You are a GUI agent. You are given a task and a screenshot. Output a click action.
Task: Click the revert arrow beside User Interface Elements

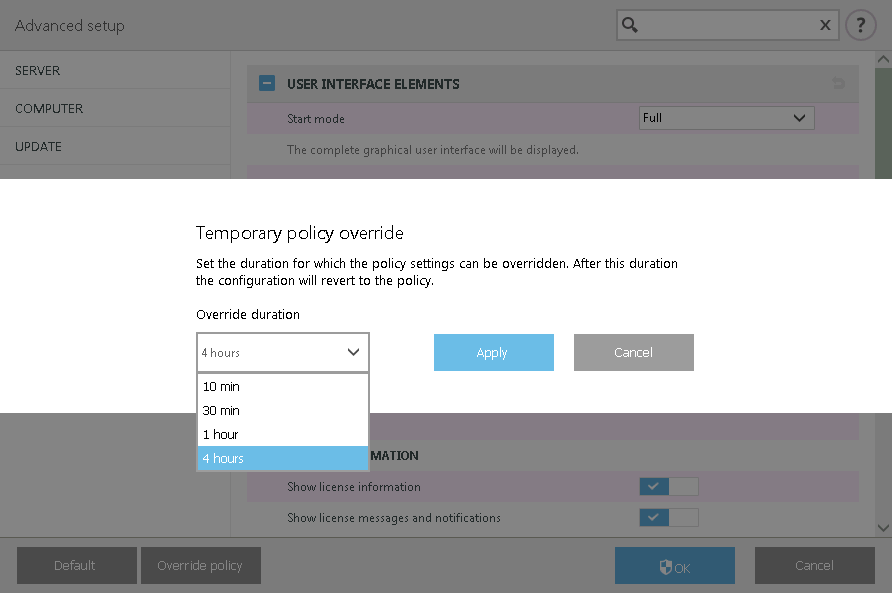838,84
